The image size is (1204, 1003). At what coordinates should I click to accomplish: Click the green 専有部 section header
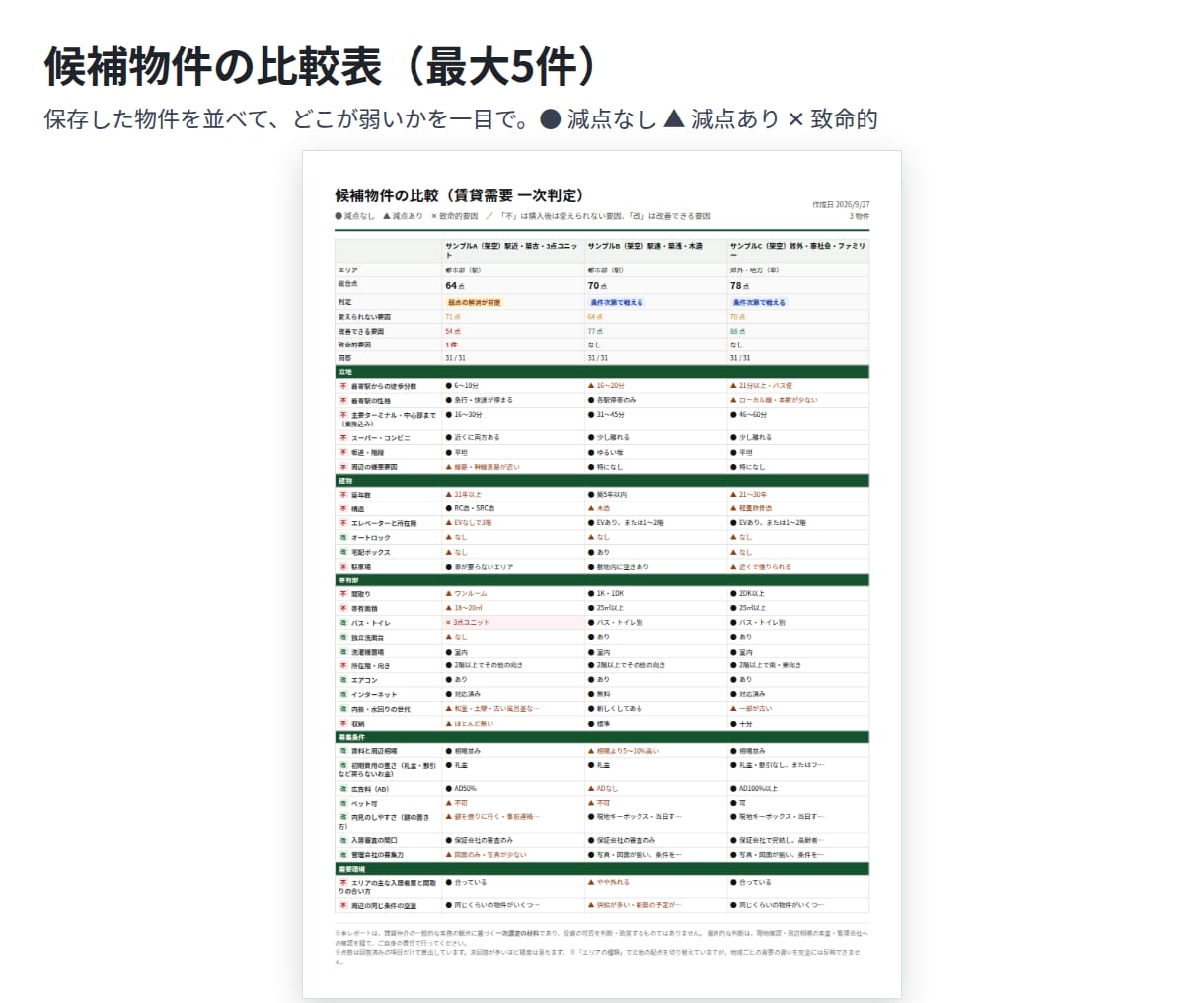602,580
